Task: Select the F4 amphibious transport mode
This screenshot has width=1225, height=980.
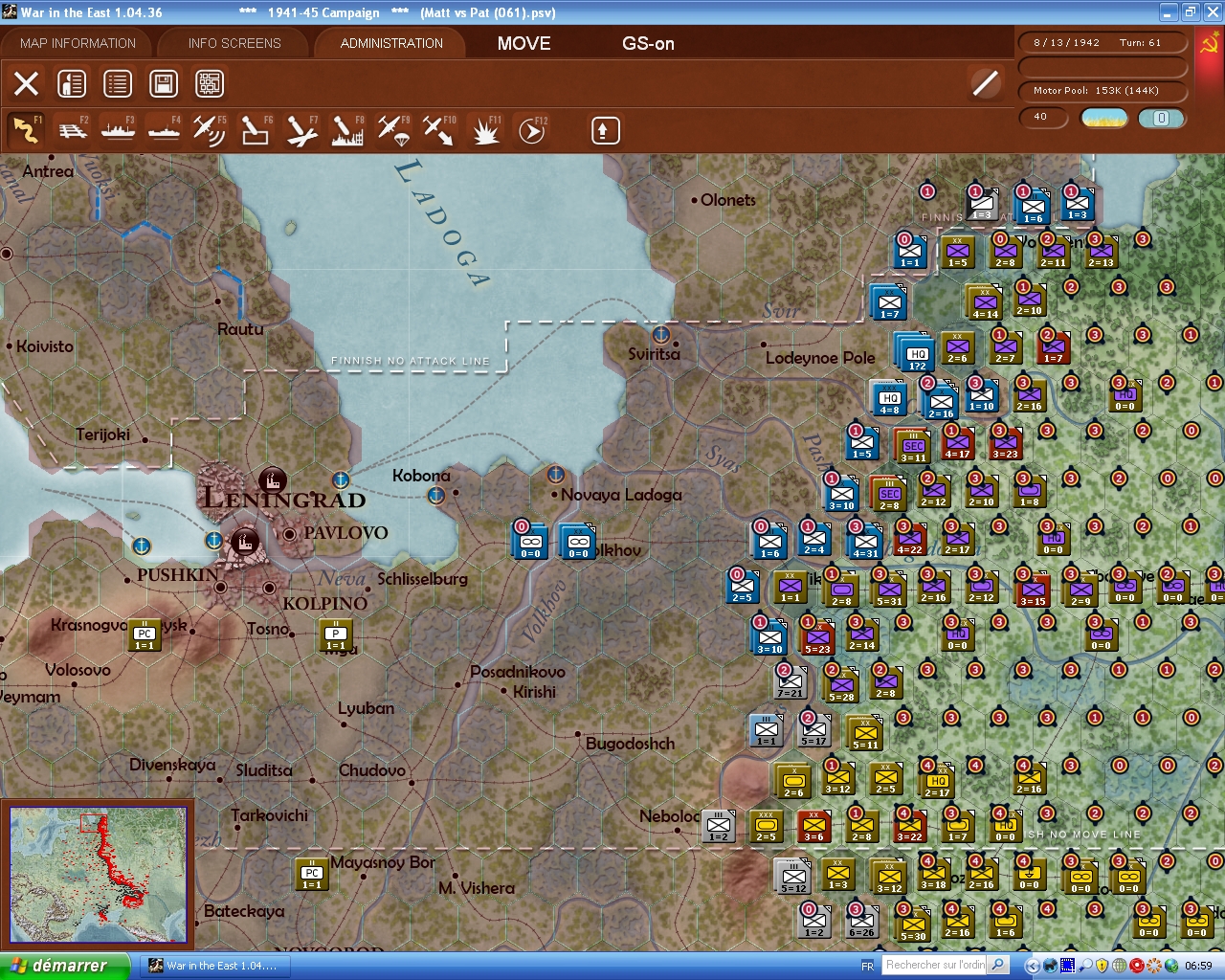Action: (164, 130)
